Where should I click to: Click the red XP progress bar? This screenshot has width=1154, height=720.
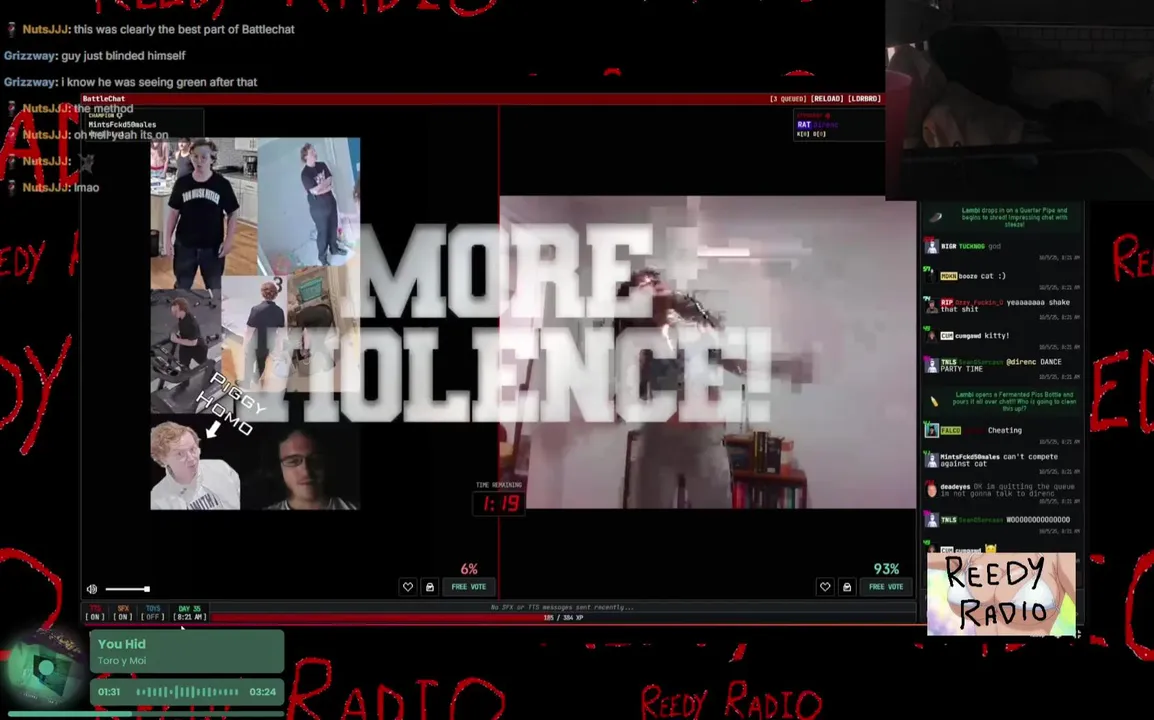click(563, 618)
